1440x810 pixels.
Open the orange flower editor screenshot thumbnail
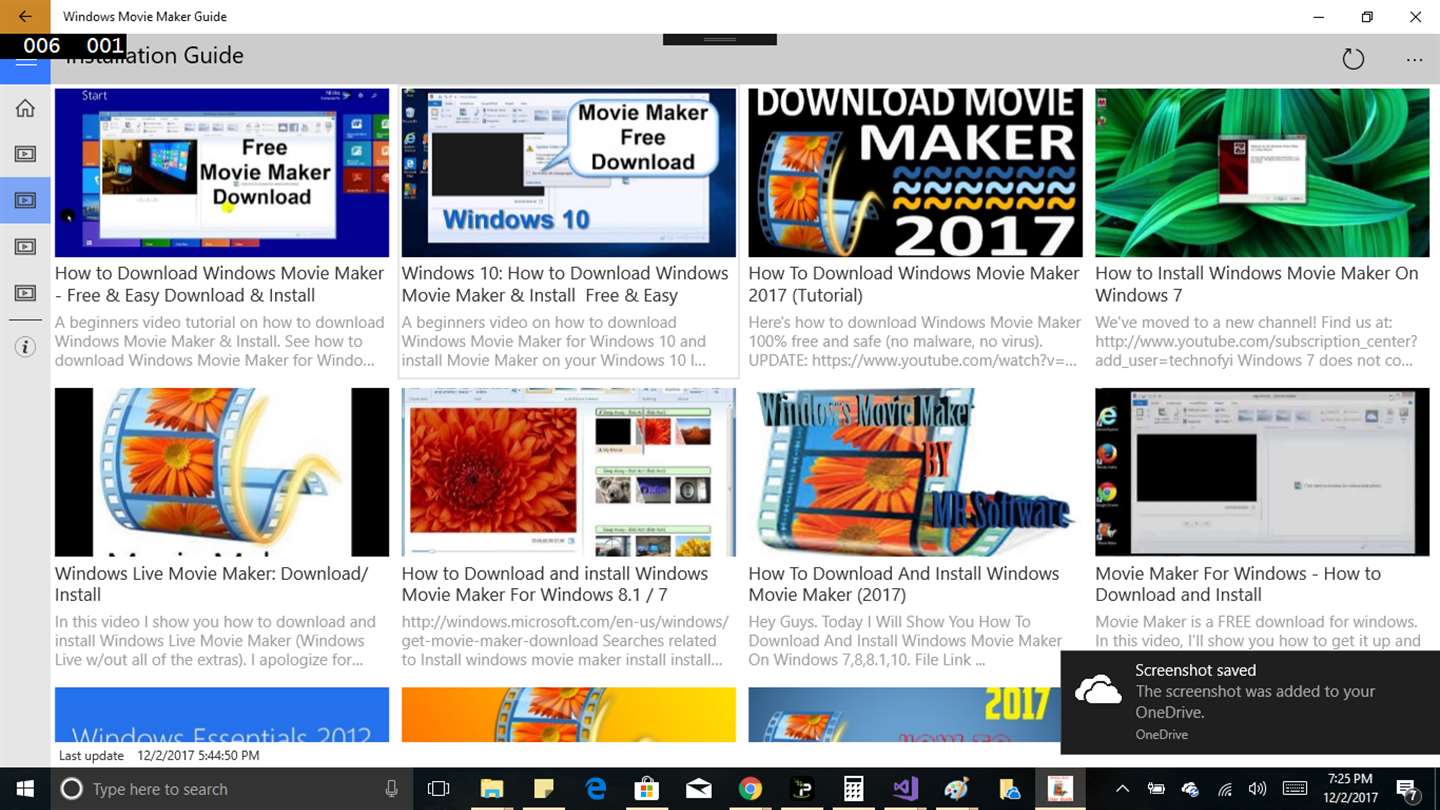[x=568, y=472]
